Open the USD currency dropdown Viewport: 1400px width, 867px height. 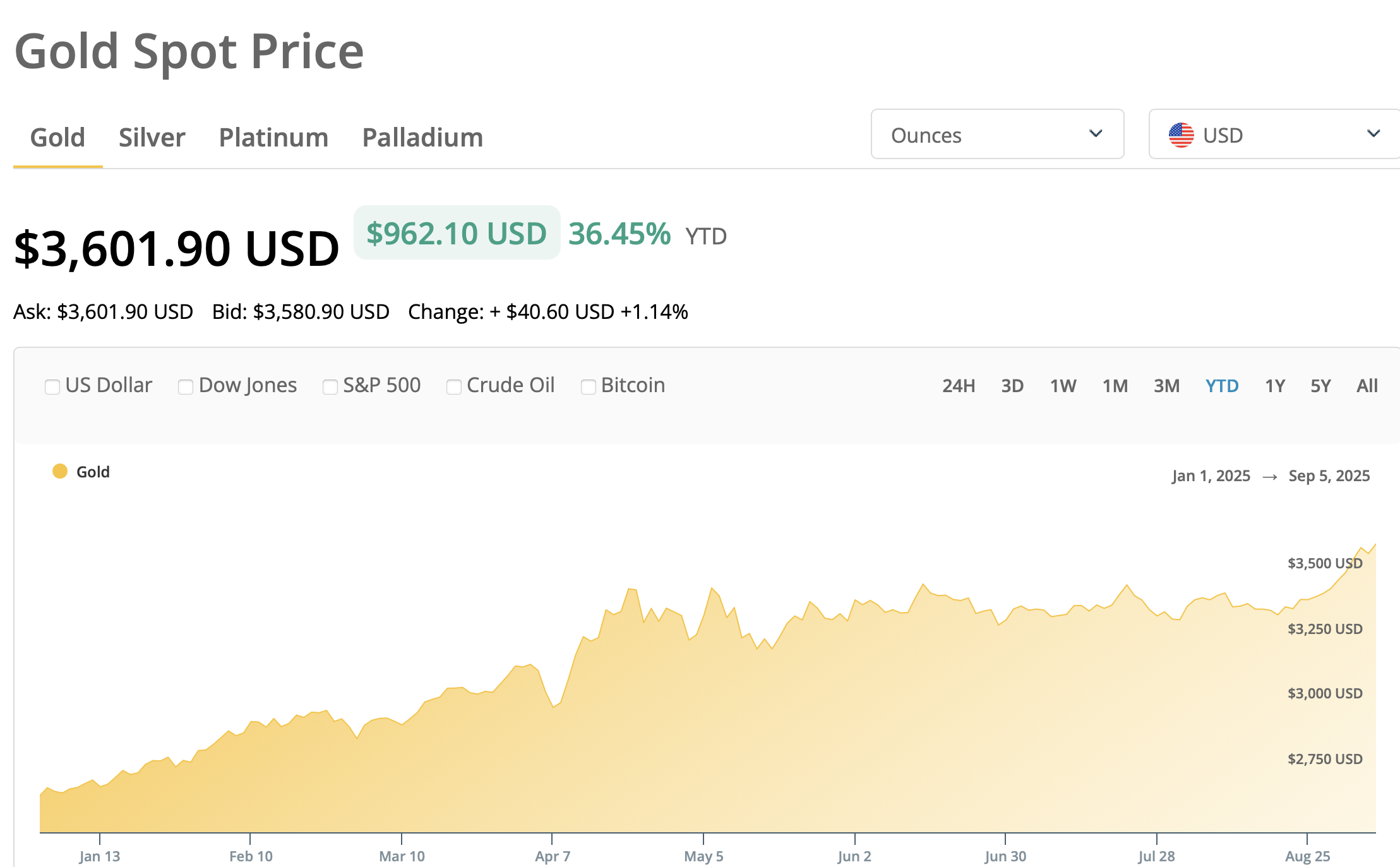pyautogui.click(x=1273, y=135)
